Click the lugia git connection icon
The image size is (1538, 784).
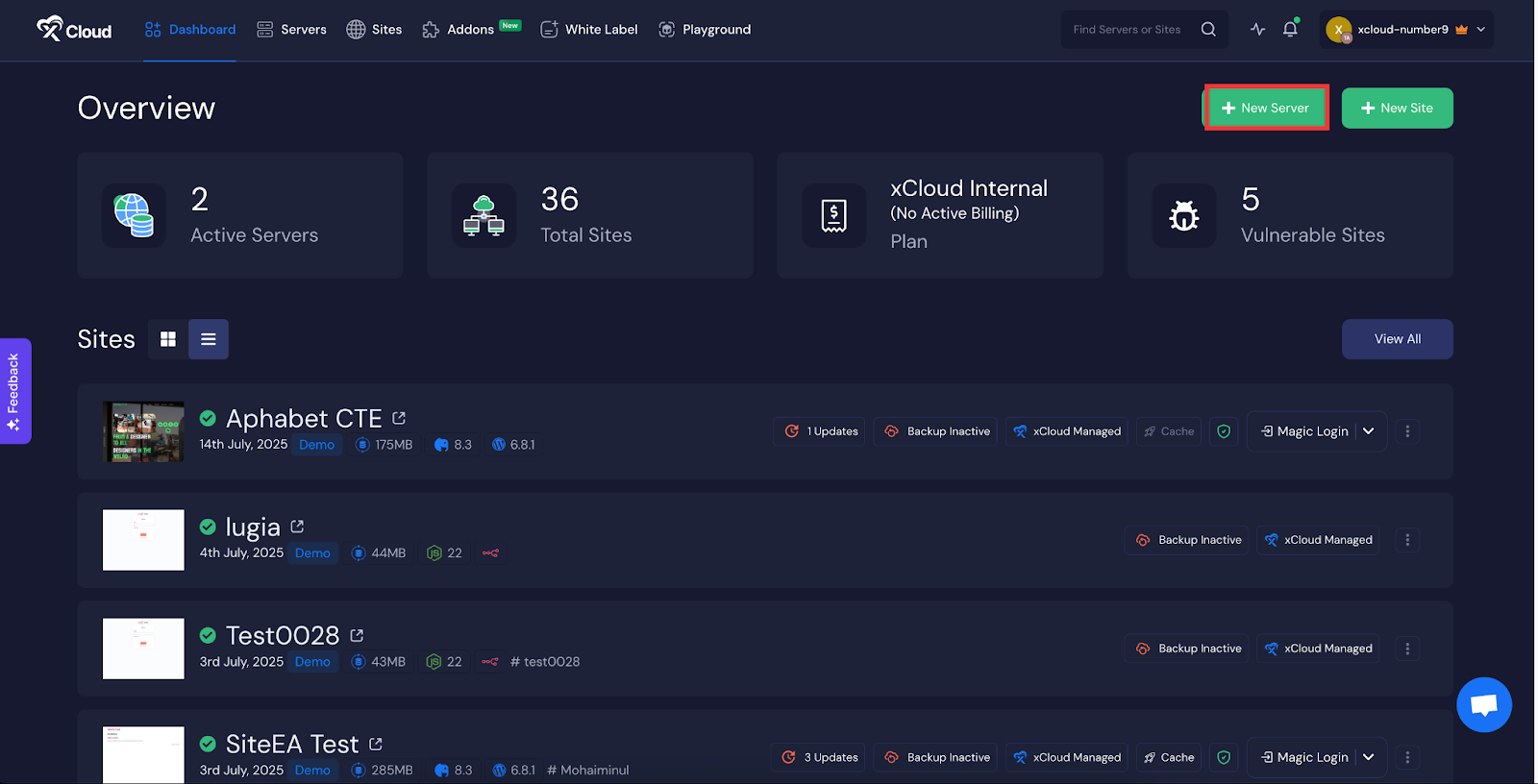coord(490,553)
